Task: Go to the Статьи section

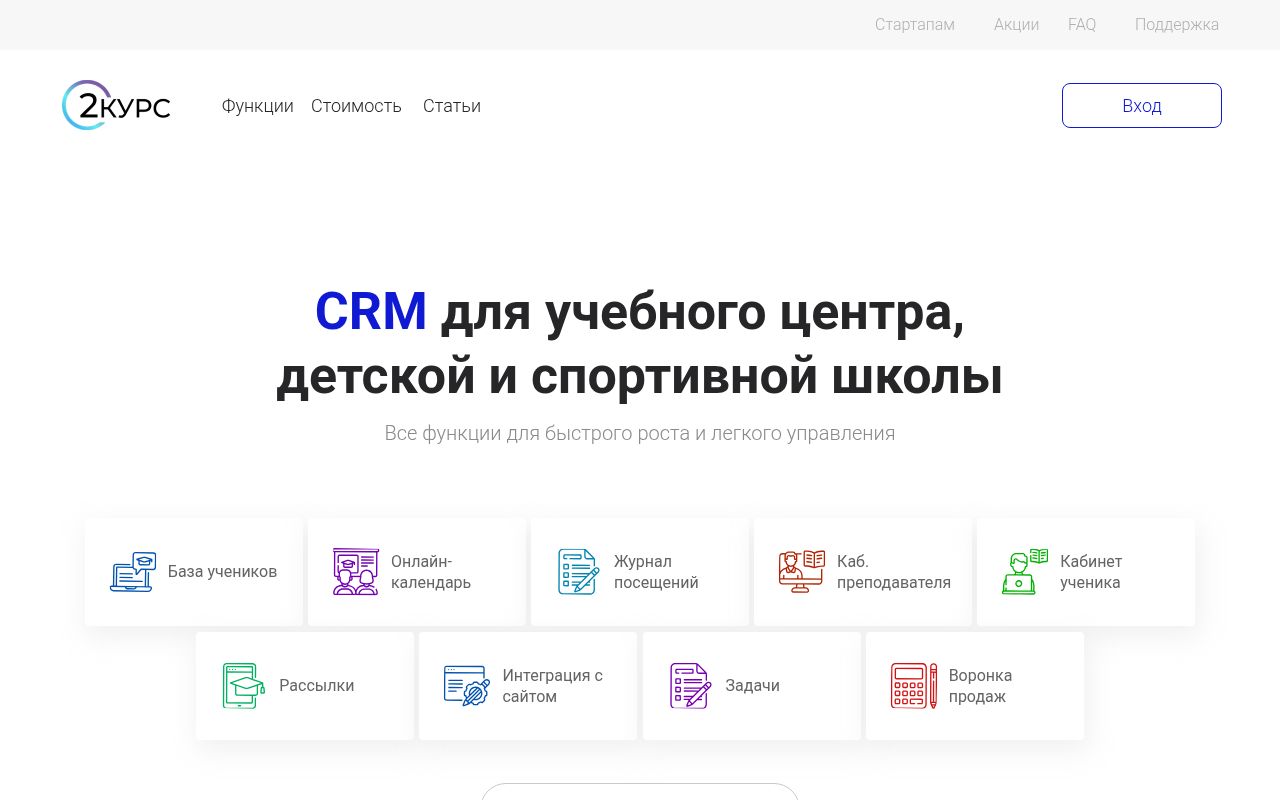Action: pyautogui.click(x=451, y=106)
